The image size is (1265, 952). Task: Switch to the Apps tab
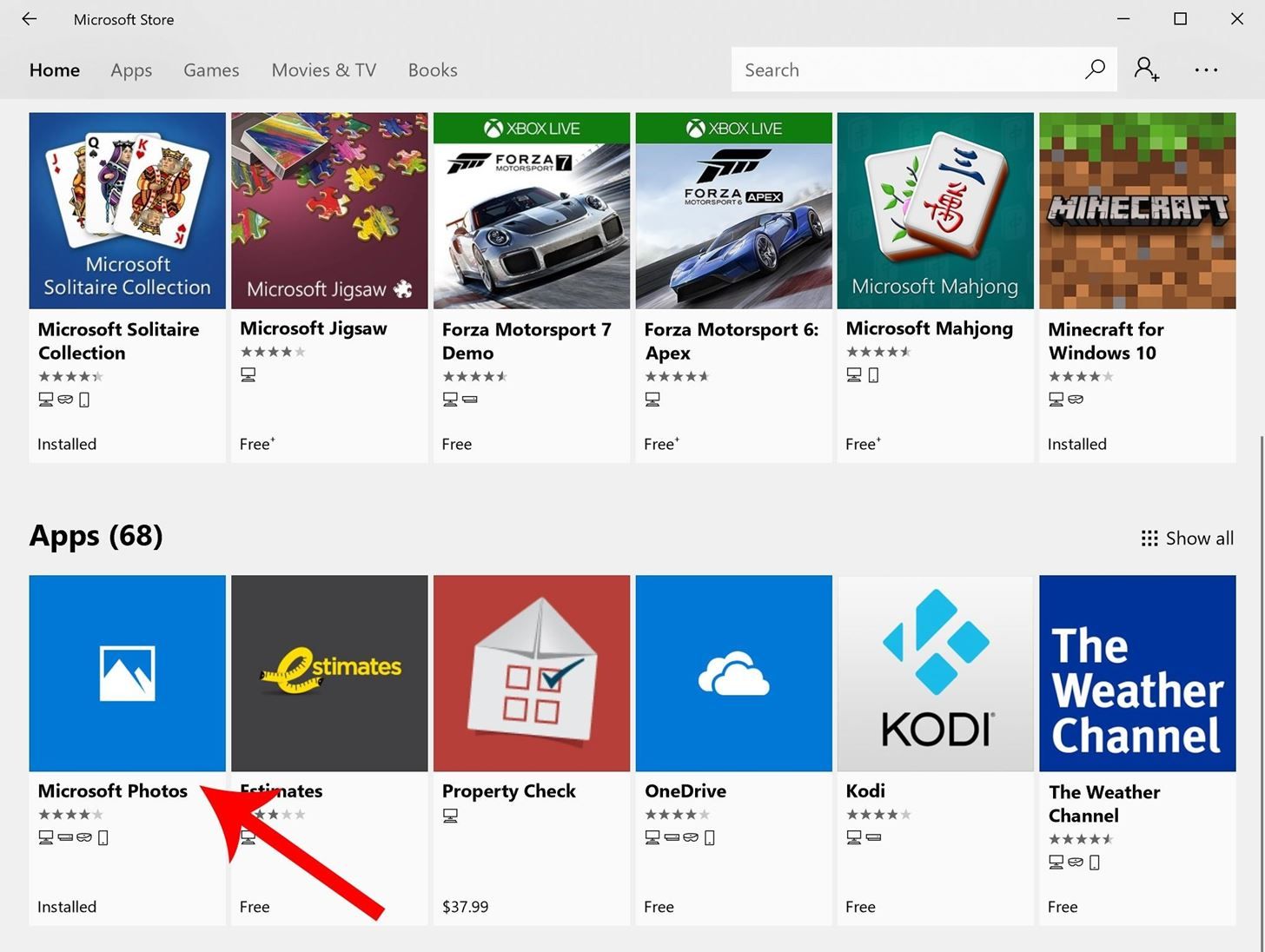click(131, 70)
